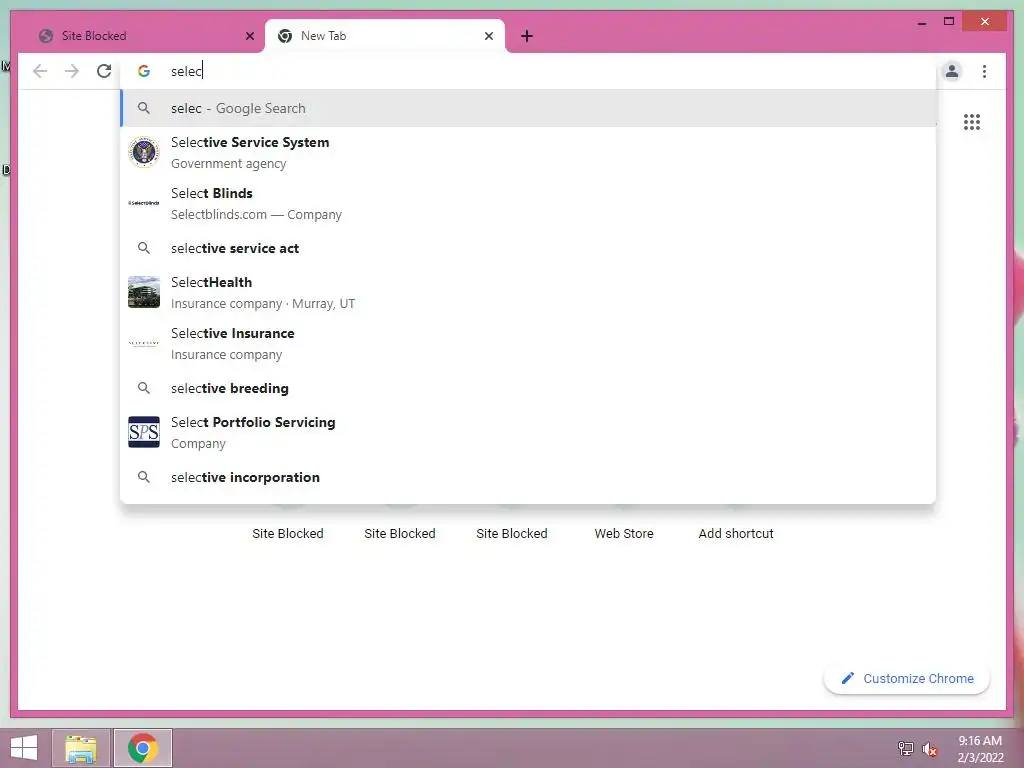
Task: Click the magnifier icon beside selective service act
Action: tap(144, 248)
